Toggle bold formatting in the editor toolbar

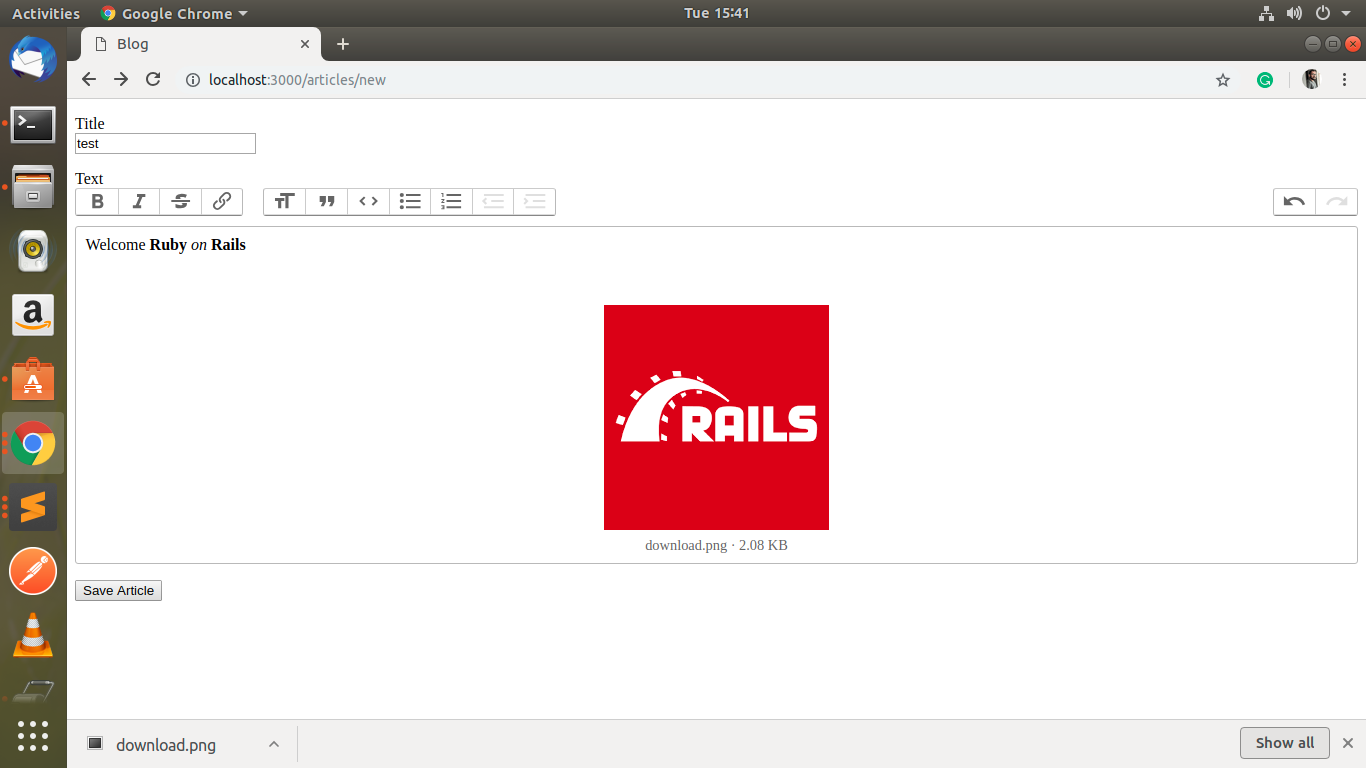coord(97,202)
